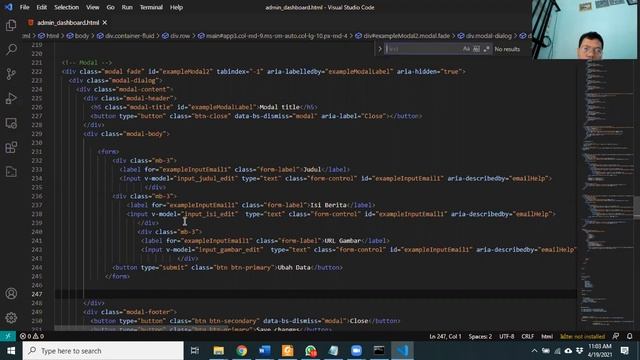Toggle Match Whole Word in find widget
Viewport: 640px width, 360px height.
click(x=476, y=49)
